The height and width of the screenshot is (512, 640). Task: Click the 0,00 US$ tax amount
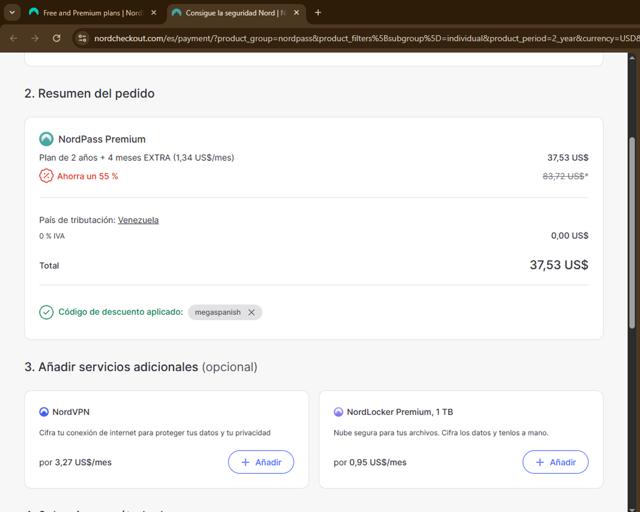pos(569,236)
